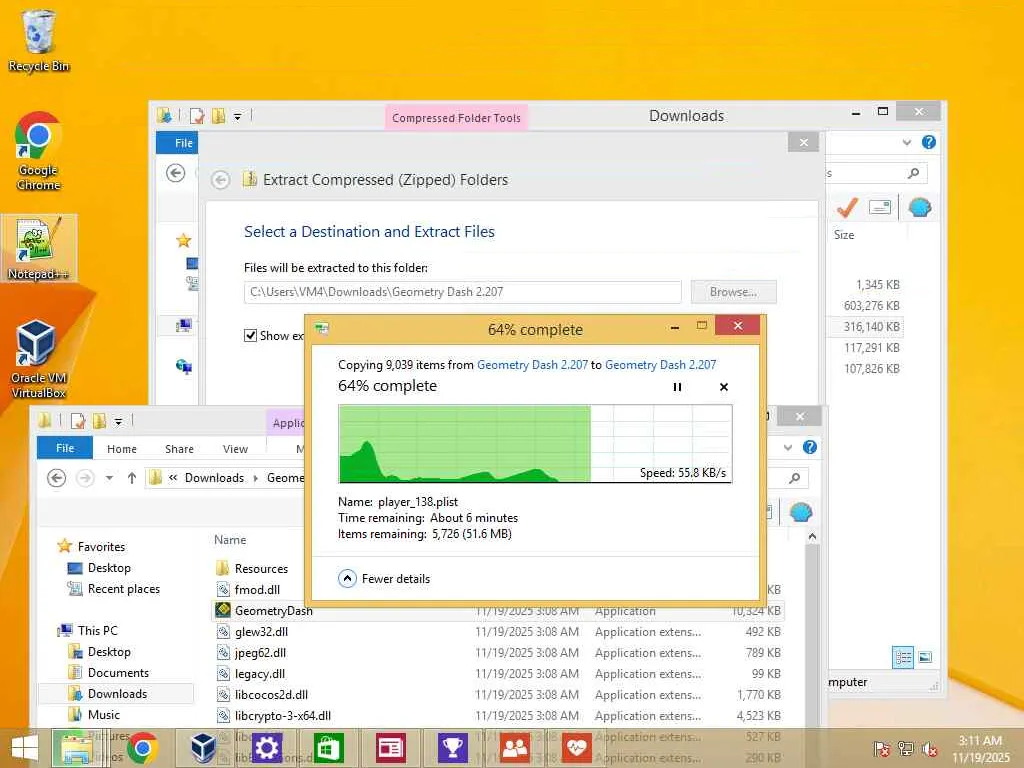Select the Resources folder
This screenshot has height=768, width=1024.
[261, 569]
